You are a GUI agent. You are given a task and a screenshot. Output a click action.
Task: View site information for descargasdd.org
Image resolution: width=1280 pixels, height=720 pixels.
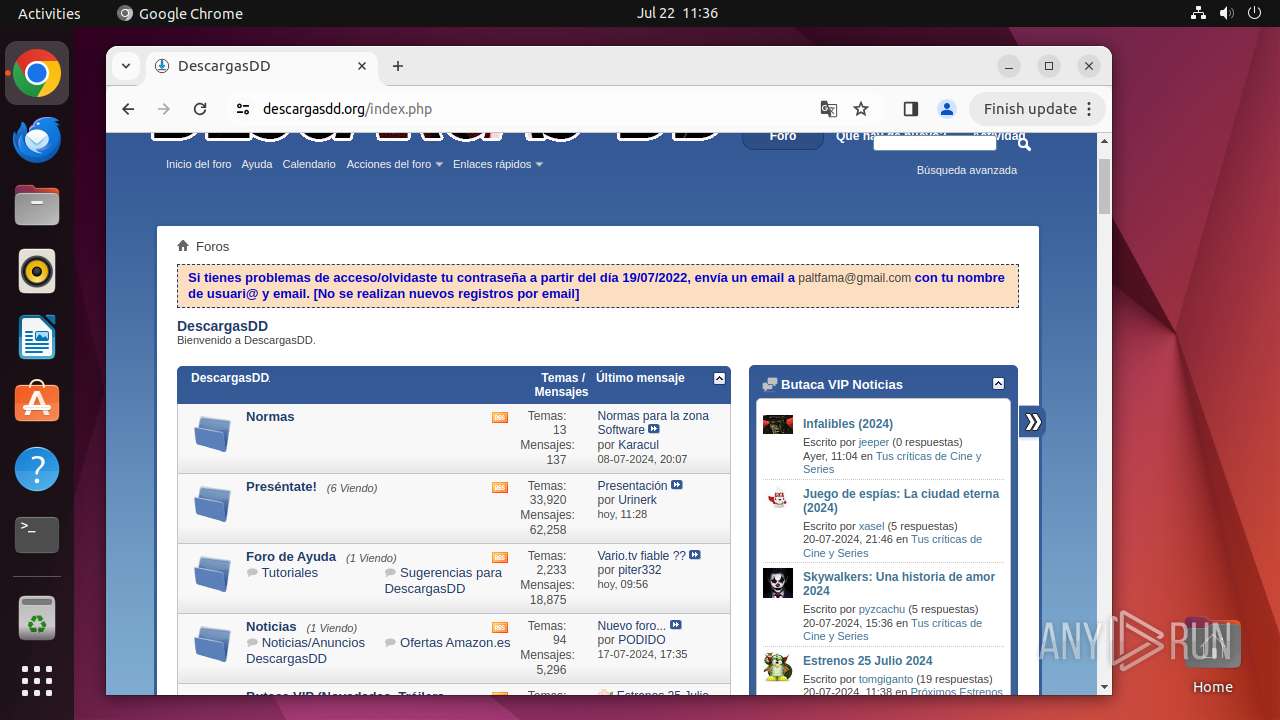[x=243, y=109]
